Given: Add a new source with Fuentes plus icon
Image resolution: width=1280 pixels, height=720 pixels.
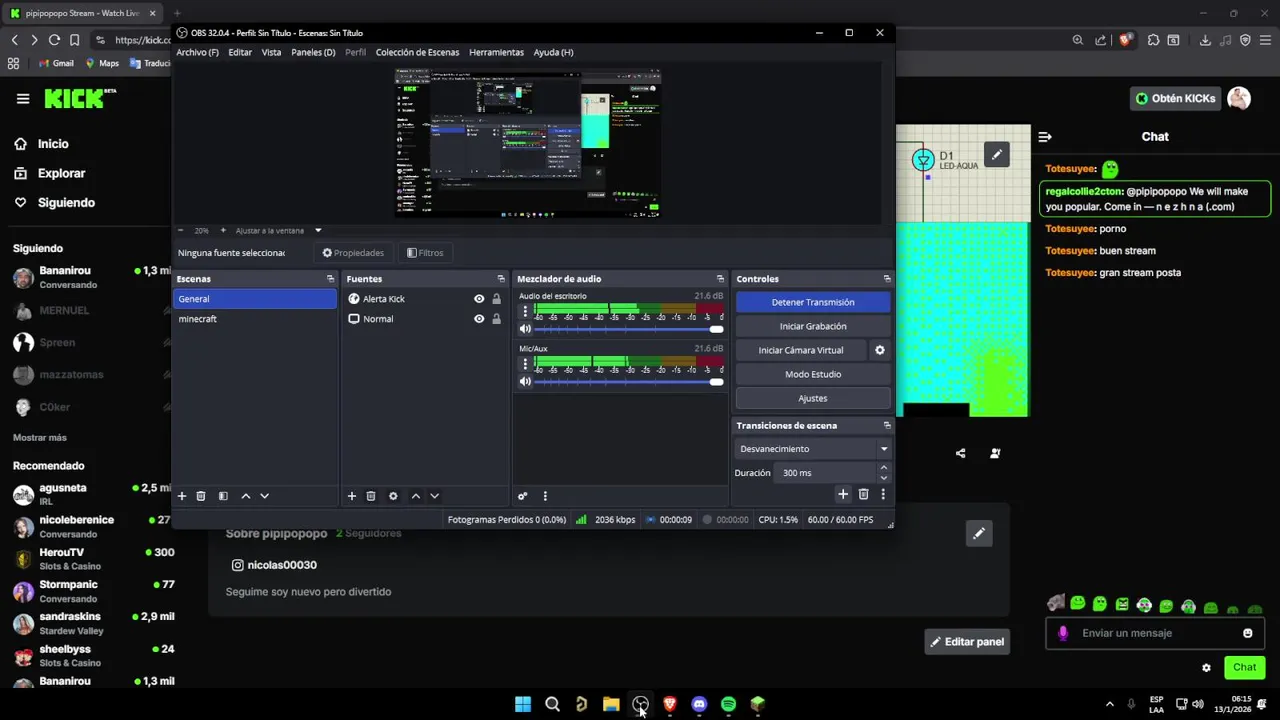Looking at the screenshot, I should coord(351,496).
